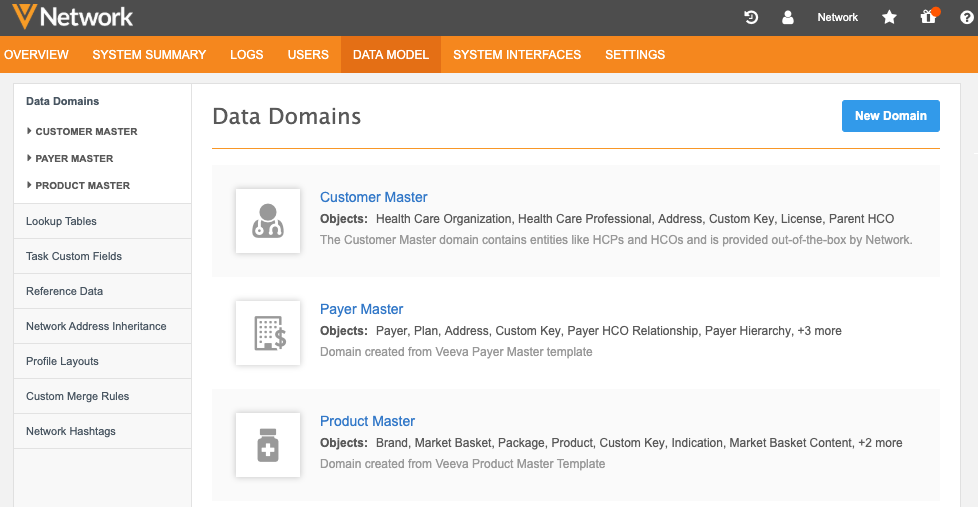Click the Payer Master building icon
The image size is (978, 507).
(268, 333)
